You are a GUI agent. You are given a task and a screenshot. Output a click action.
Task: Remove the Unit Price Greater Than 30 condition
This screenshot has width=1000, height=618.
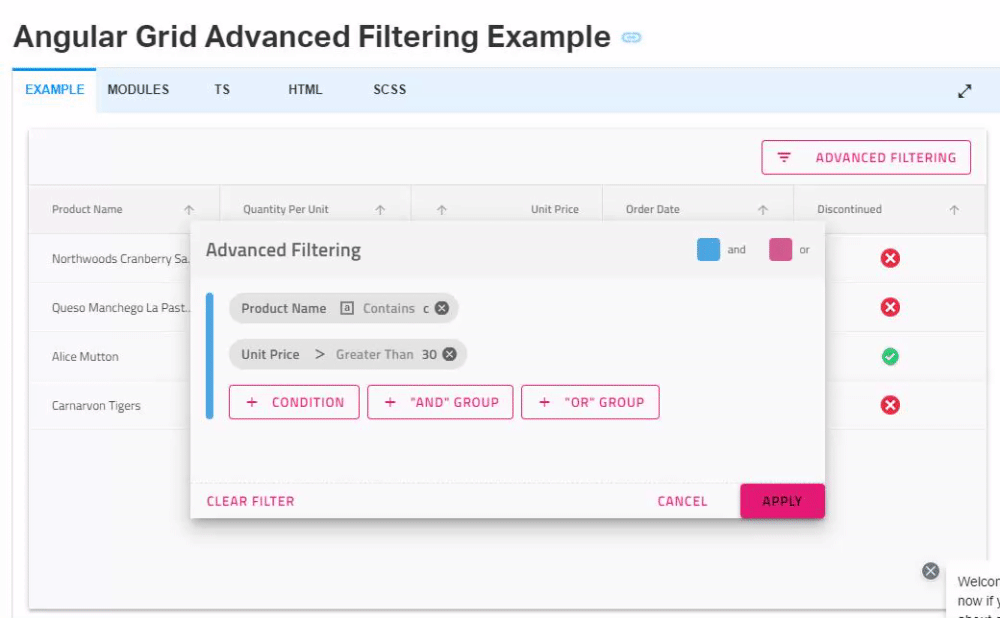pos(448,354)
